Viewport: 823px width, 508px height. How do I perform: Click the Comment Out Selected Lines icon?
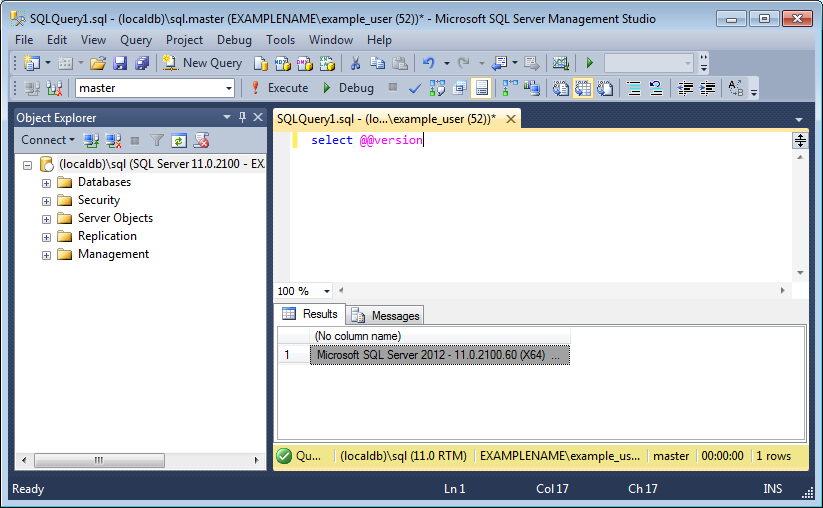634,88
